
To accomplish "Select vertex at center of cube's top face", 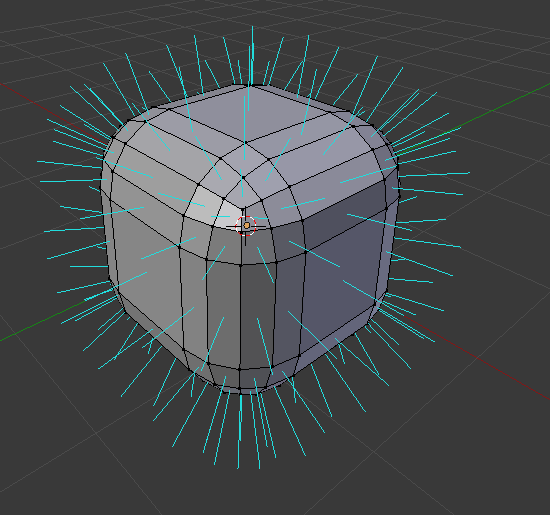I will pyautogui.click(x=245, y=142).
